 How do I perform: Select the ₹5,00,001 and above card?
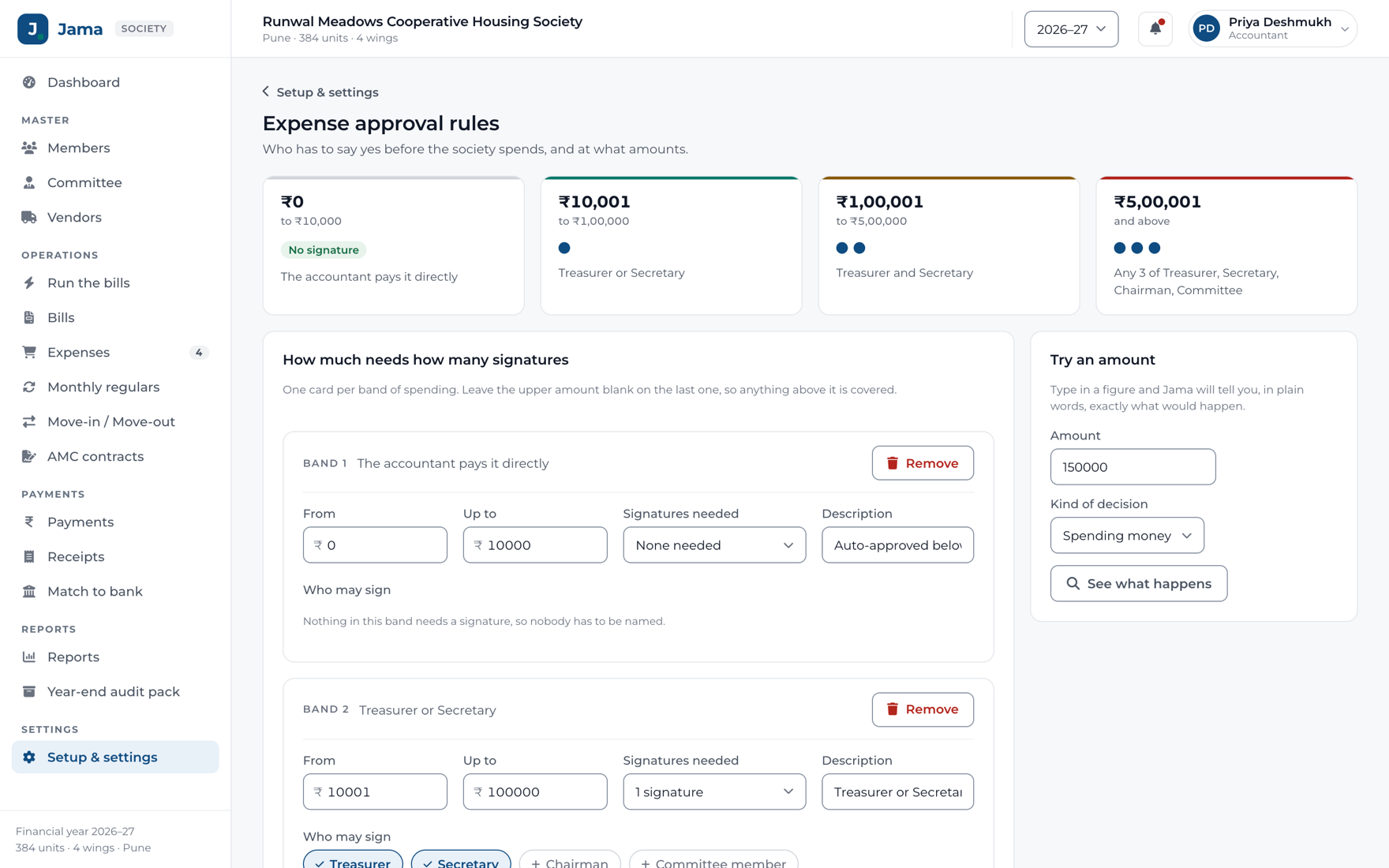pos(1226,245)
